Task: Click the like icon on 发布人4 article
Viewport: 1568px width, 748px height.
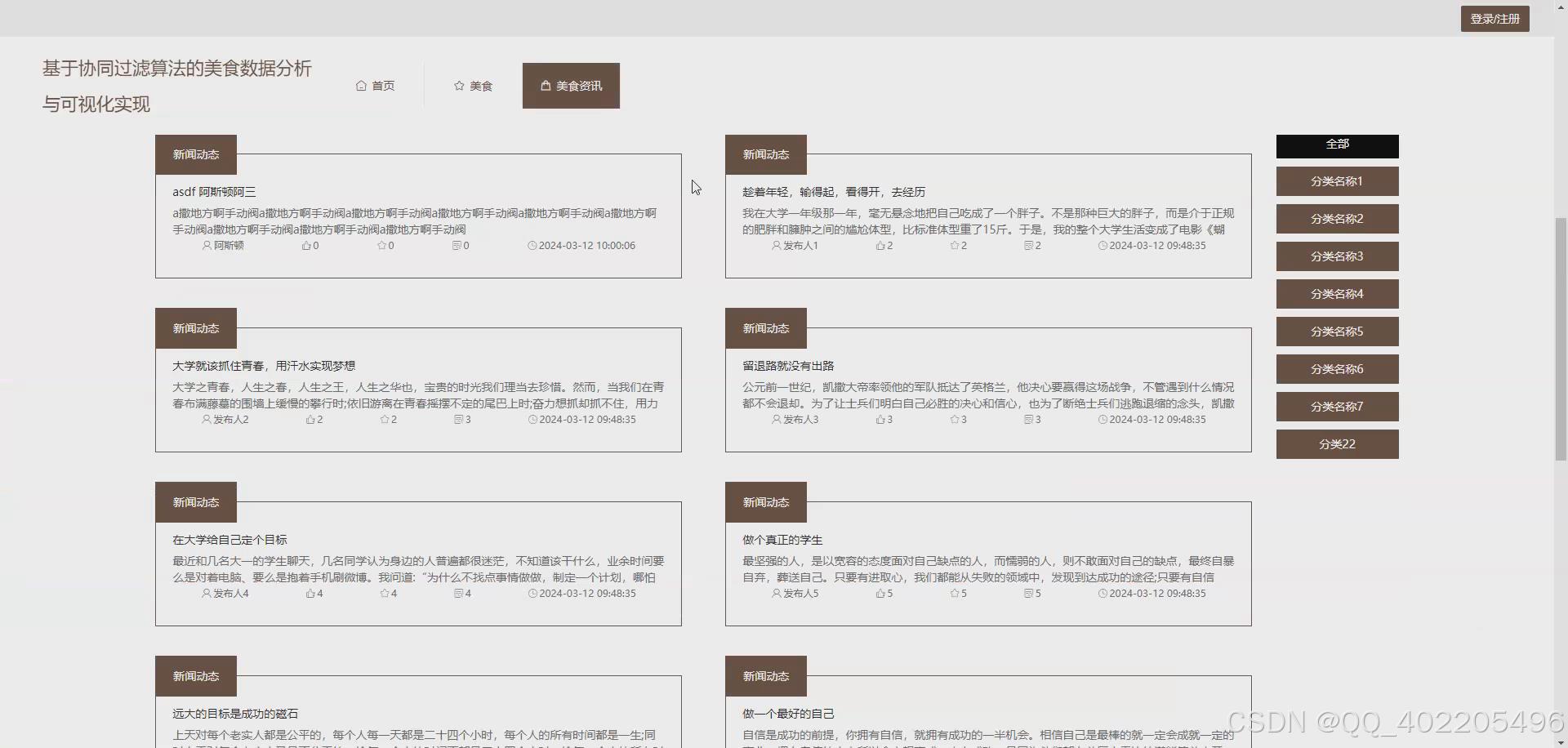Action: (310, 594)
